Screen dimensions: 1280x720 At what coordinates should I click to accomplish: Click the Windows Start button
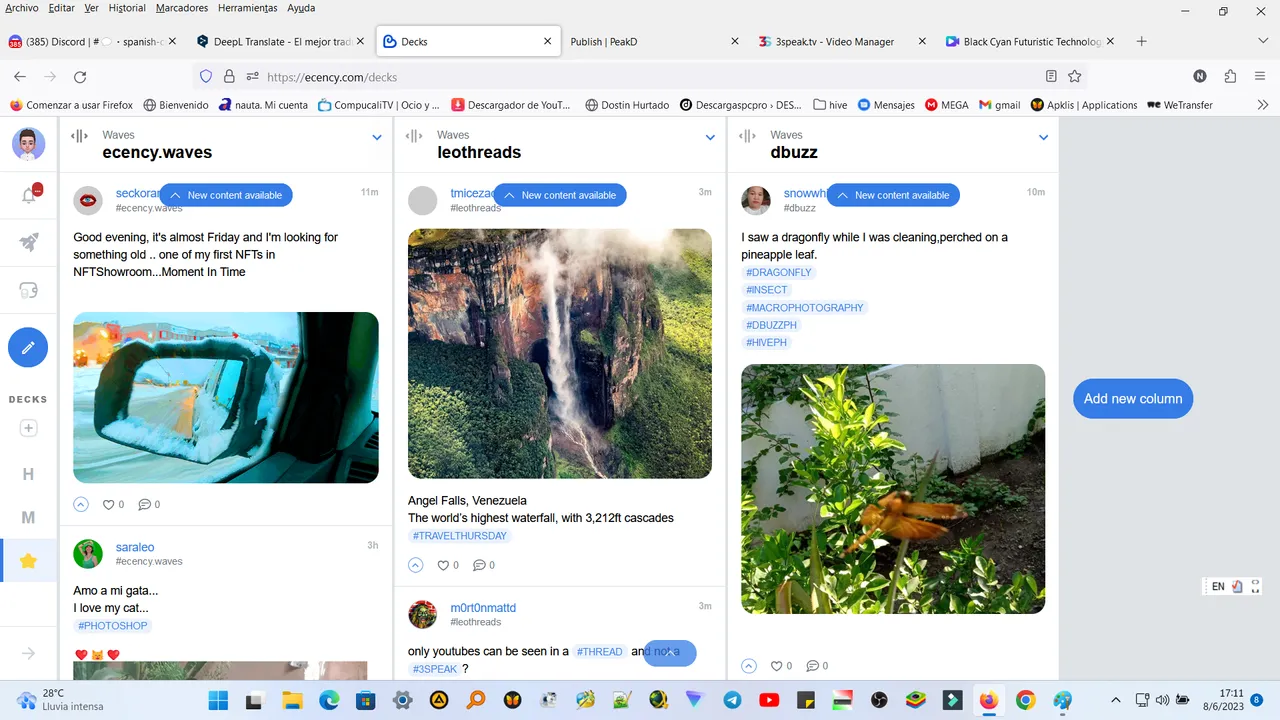[218, 700]
